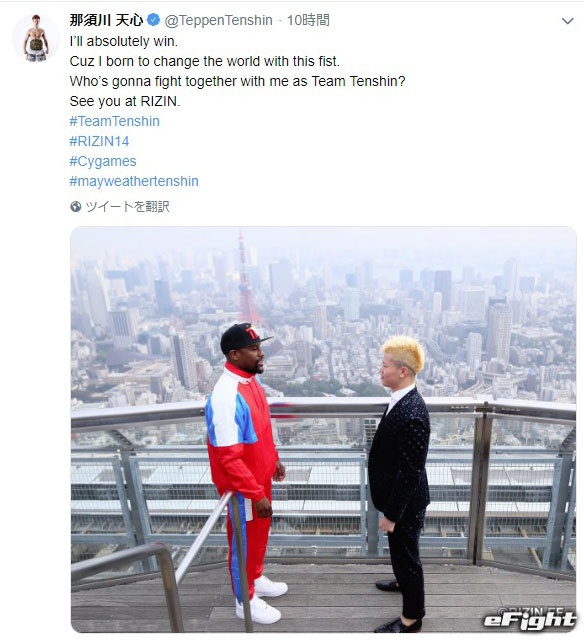Open the @TeppenTenshin handle
The height and width of the screenshot is (640, 584).
point(218,20)
